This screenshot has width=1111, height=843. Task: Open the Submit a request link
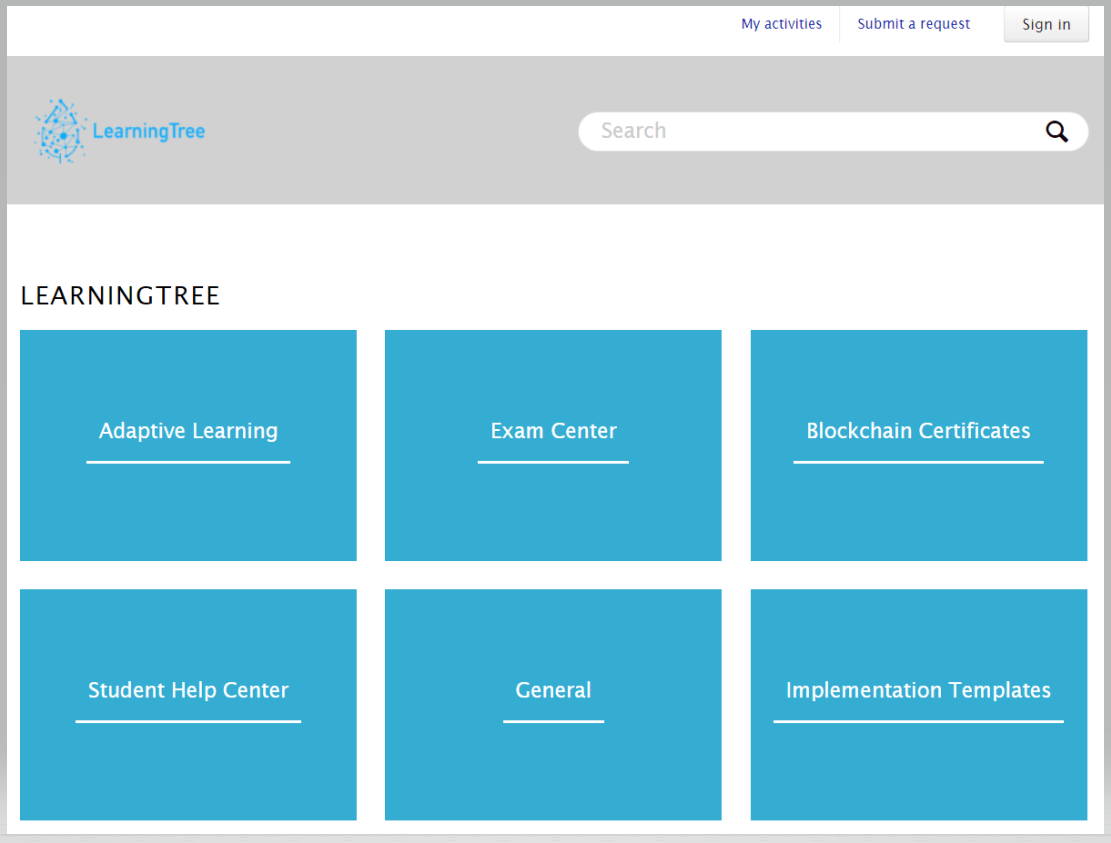[913, 24]
